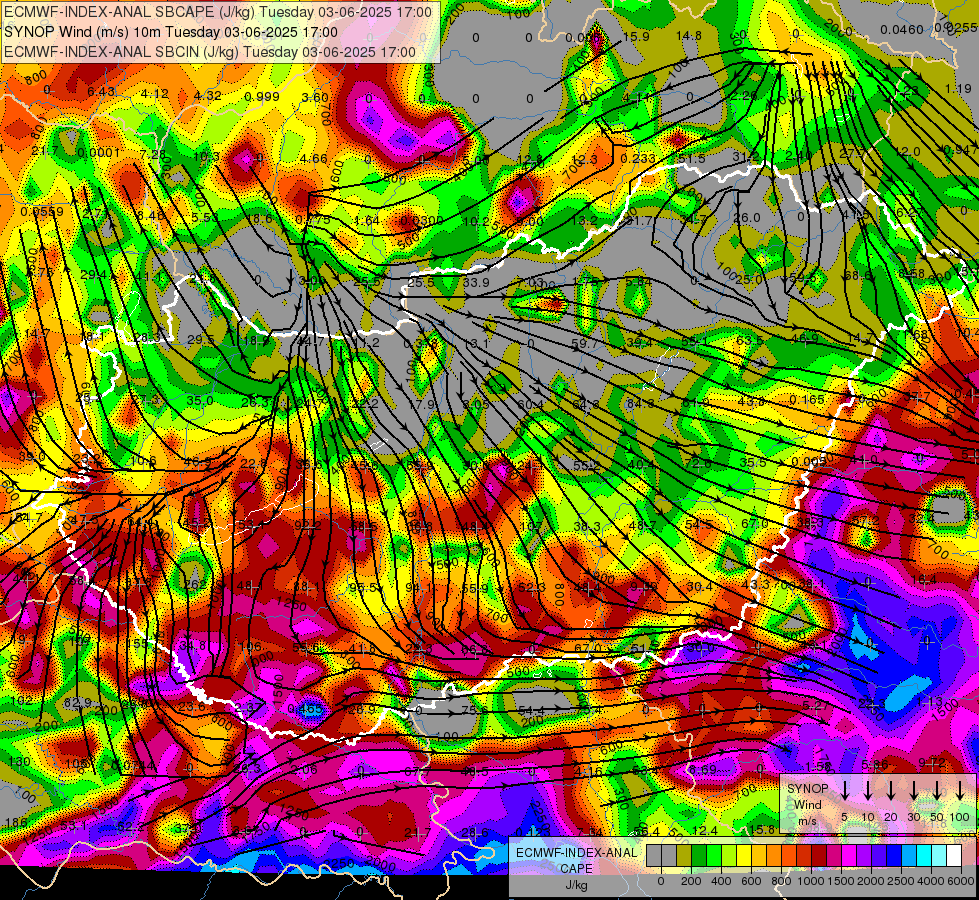Click the 82.9 value on the map
This screenshot has height=900, width=979.
pyautogui.click(x=77, y=703)
